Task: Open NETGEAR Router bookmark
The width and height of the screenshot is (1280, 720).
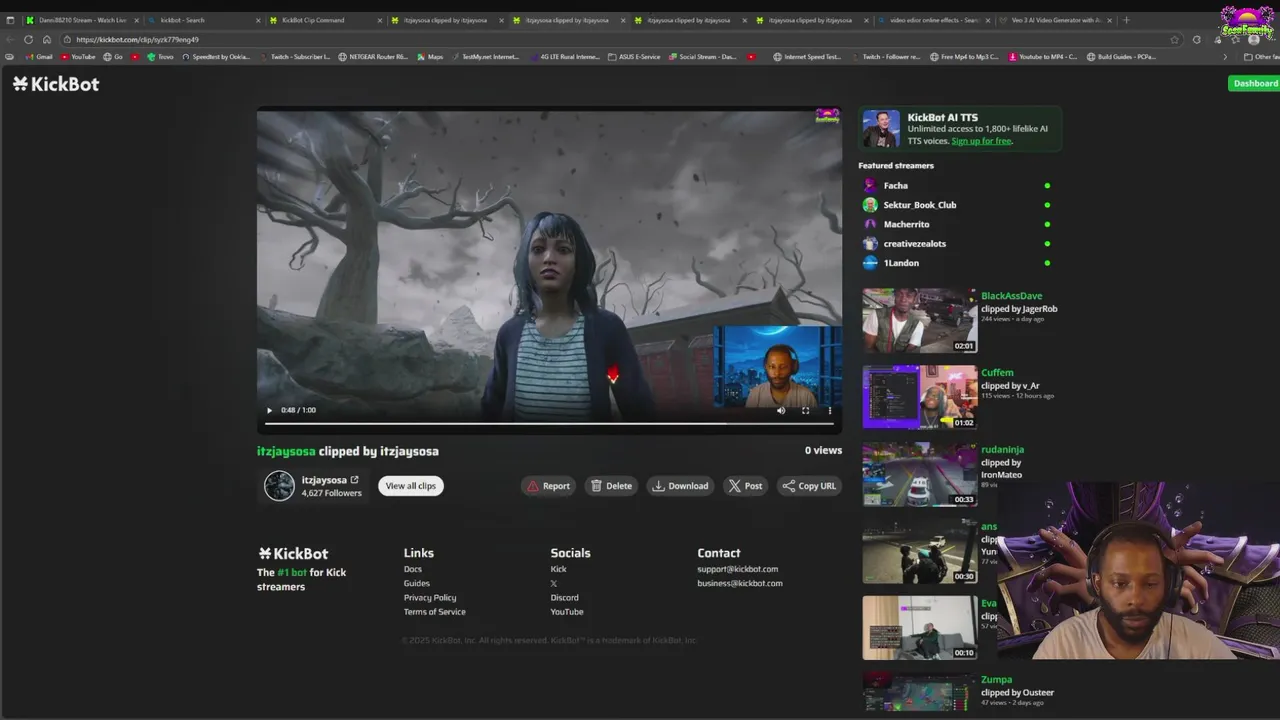Action: [373, 57]
